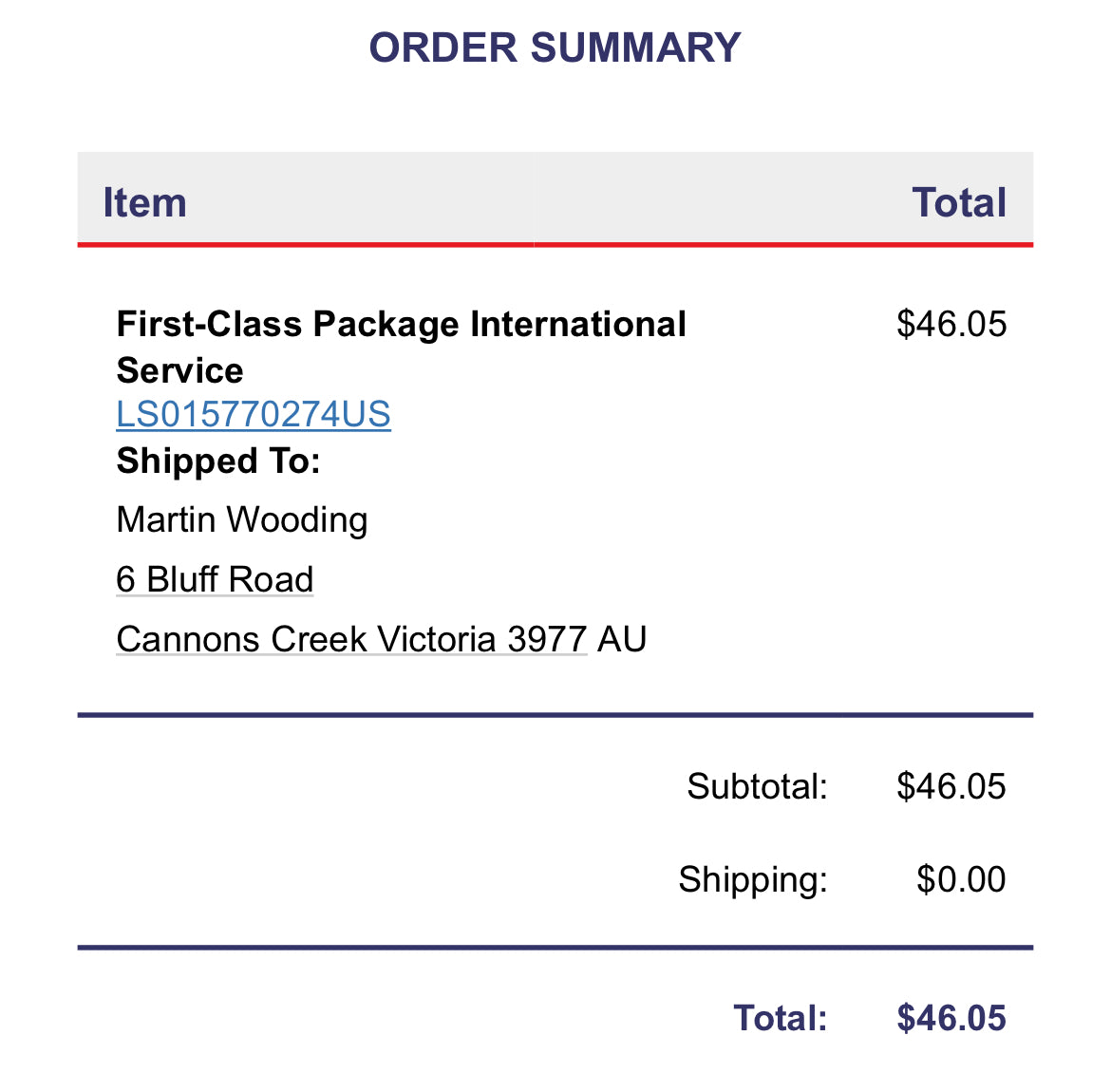Select the Item column header
Image resolution: width=1111 pixels, height=1092 pixels.
(x=144, y=202)
